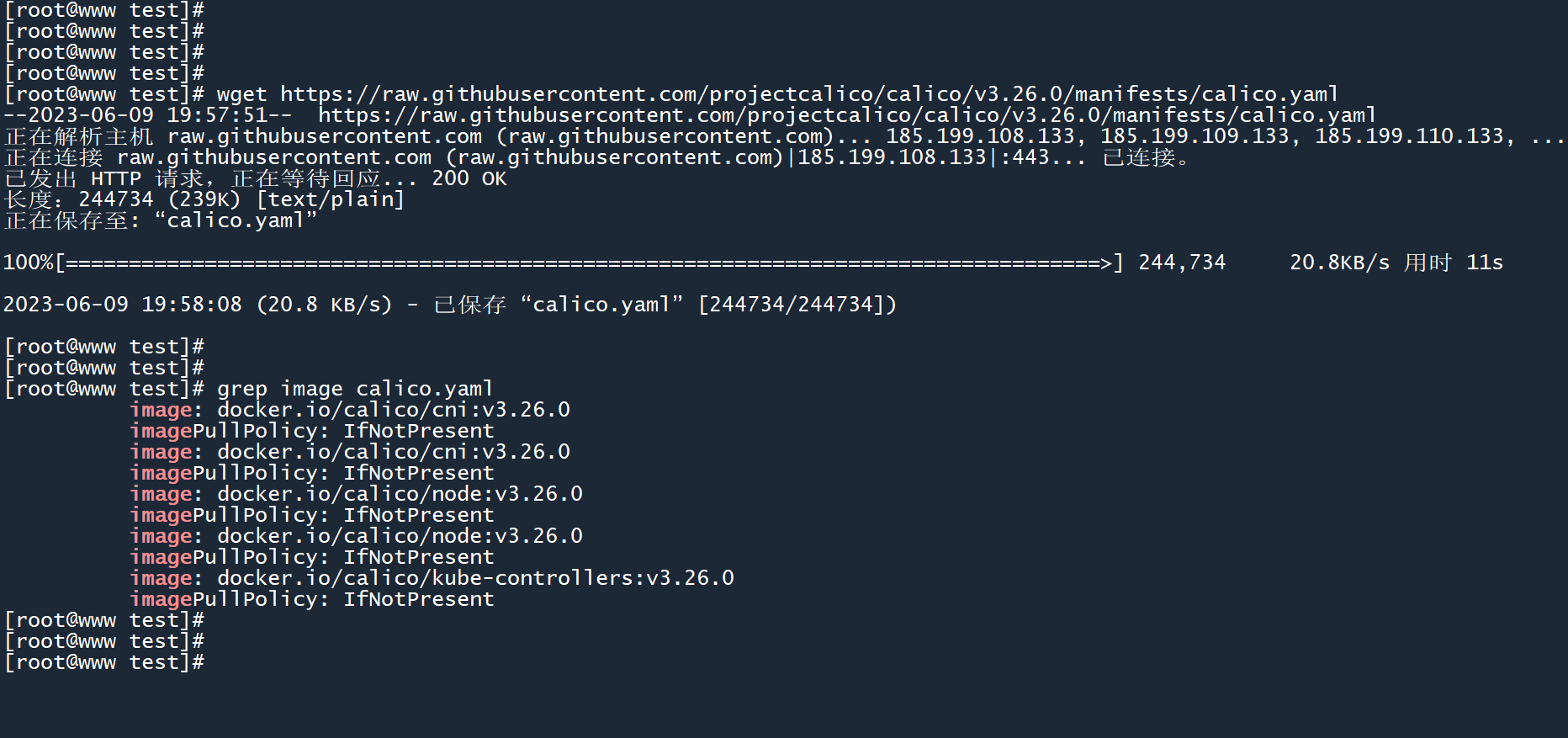Click the first docker.io/calico/node:v3.26.0 image line

400,494
